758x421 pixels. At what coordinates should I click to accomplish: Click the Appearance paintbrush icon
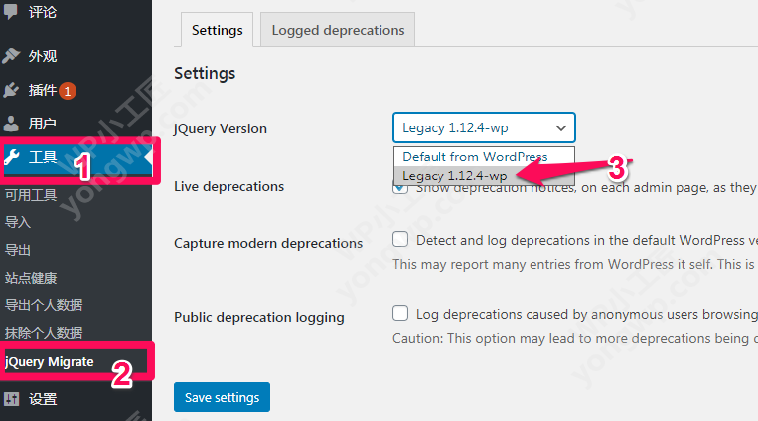[x=12, y=56]
